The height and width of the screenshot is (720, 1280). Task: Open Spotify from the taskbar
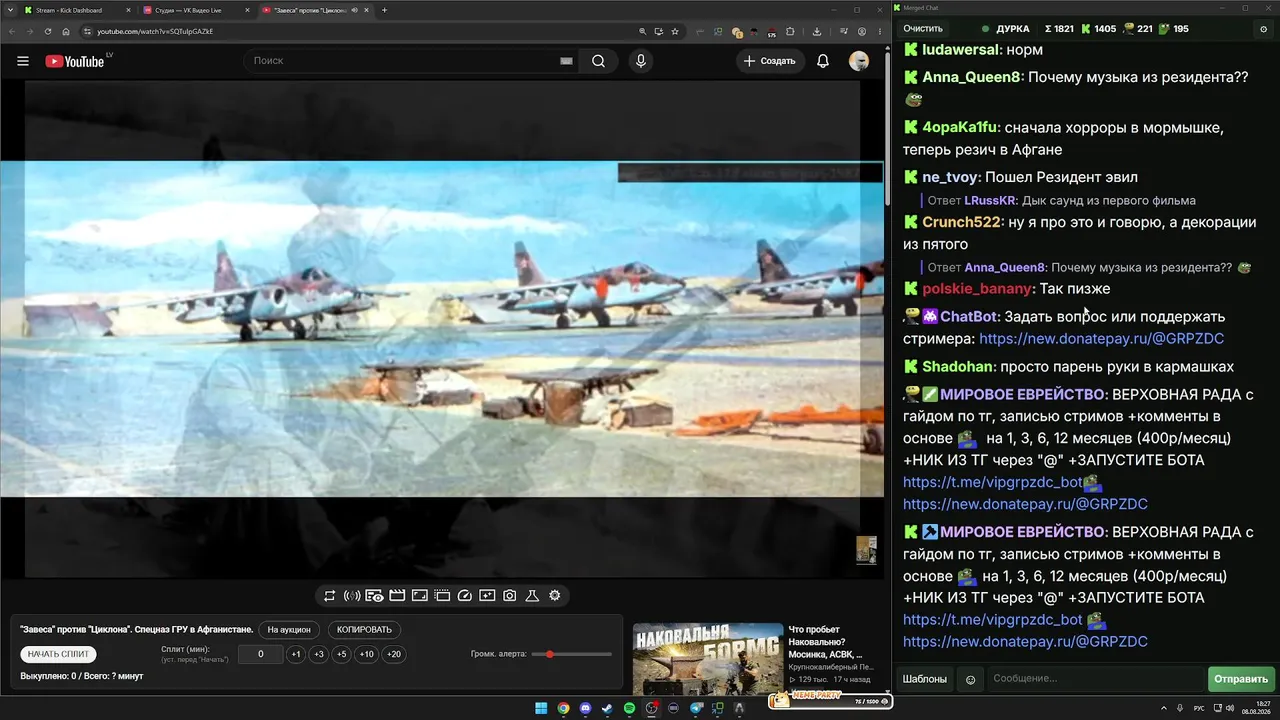[x=629, y=708]
